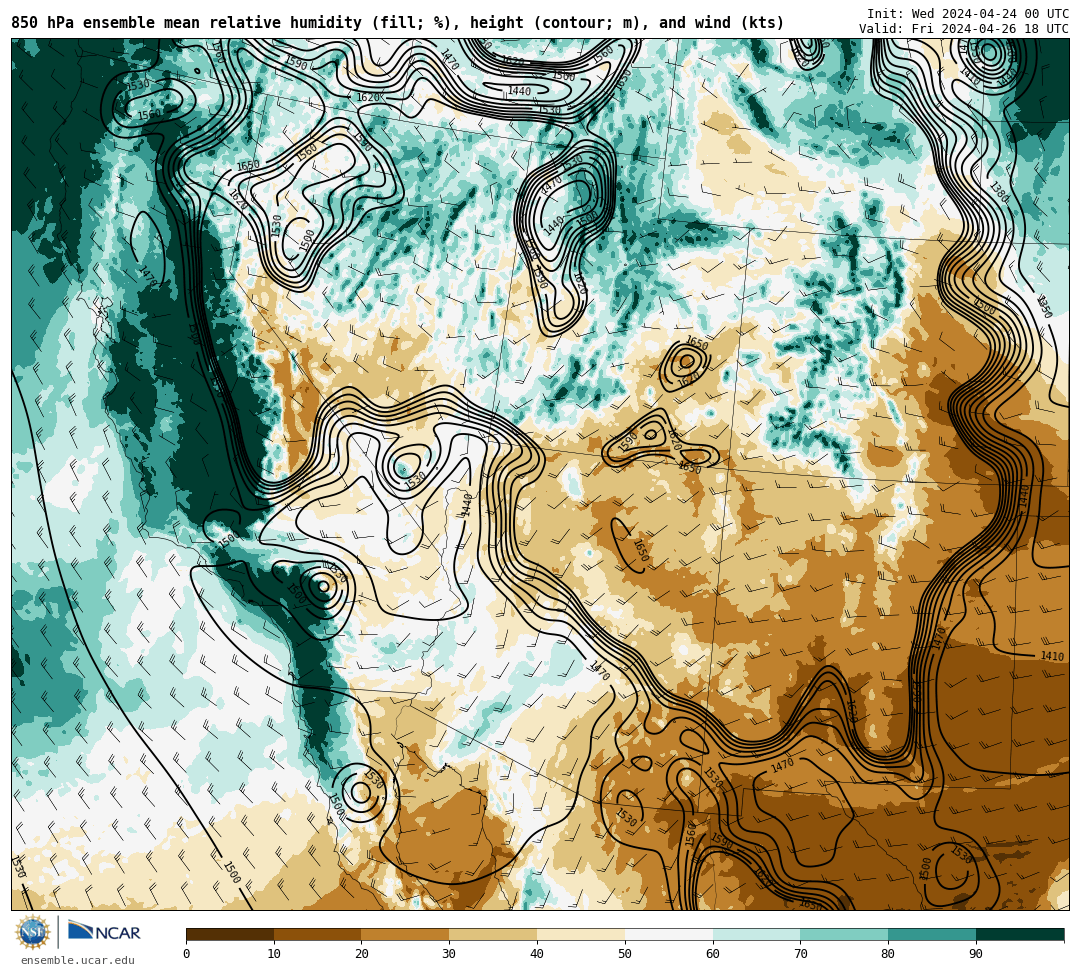Image resolution: width=1080 pixels, height=973 pixels.
Task: Click the colorbar tick label 30
Action: tap(450, 954)
